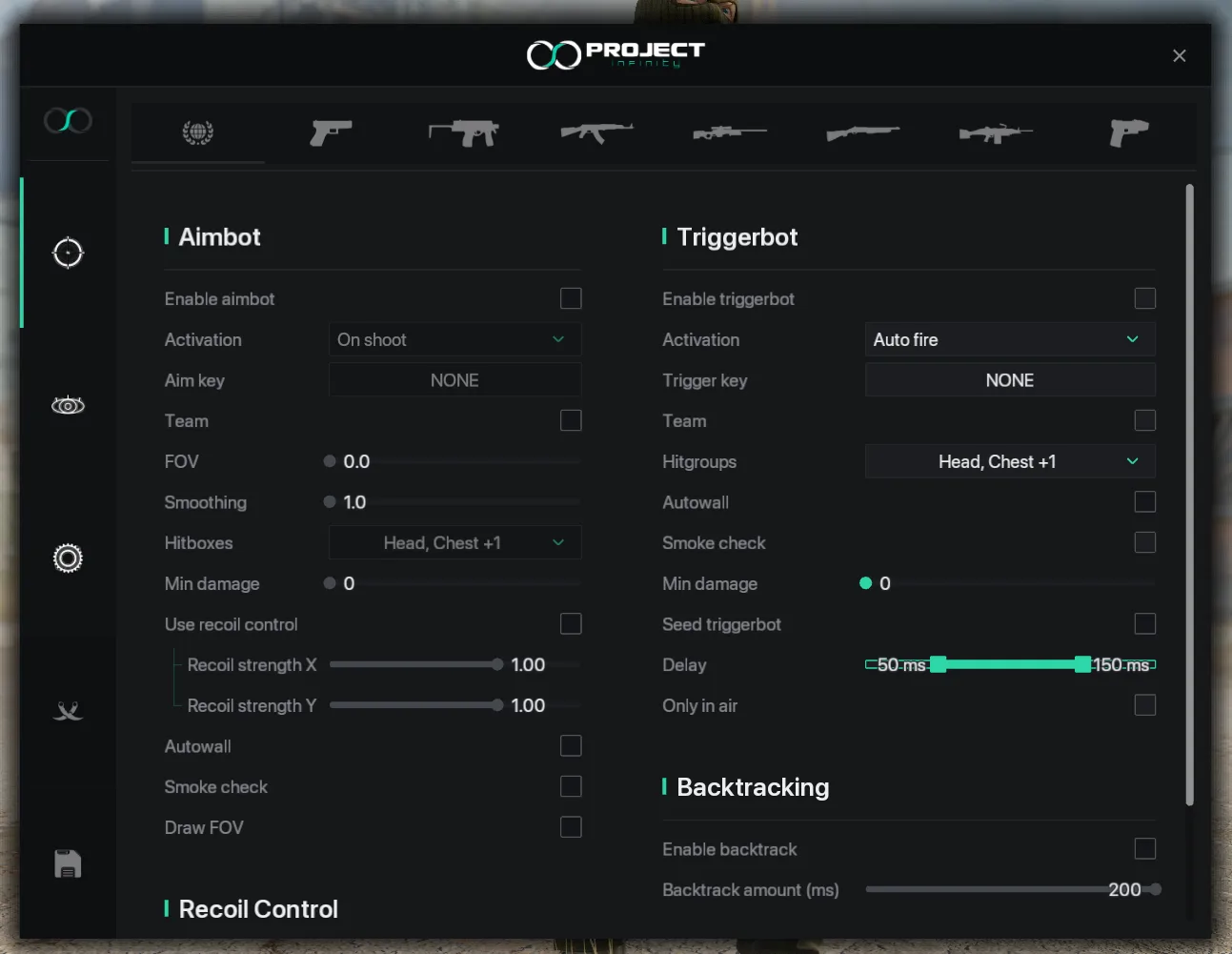Viewport: 1232px width, 954px height.
Task: Expand the Hitboxes dropdown
Action: [454, 542]
